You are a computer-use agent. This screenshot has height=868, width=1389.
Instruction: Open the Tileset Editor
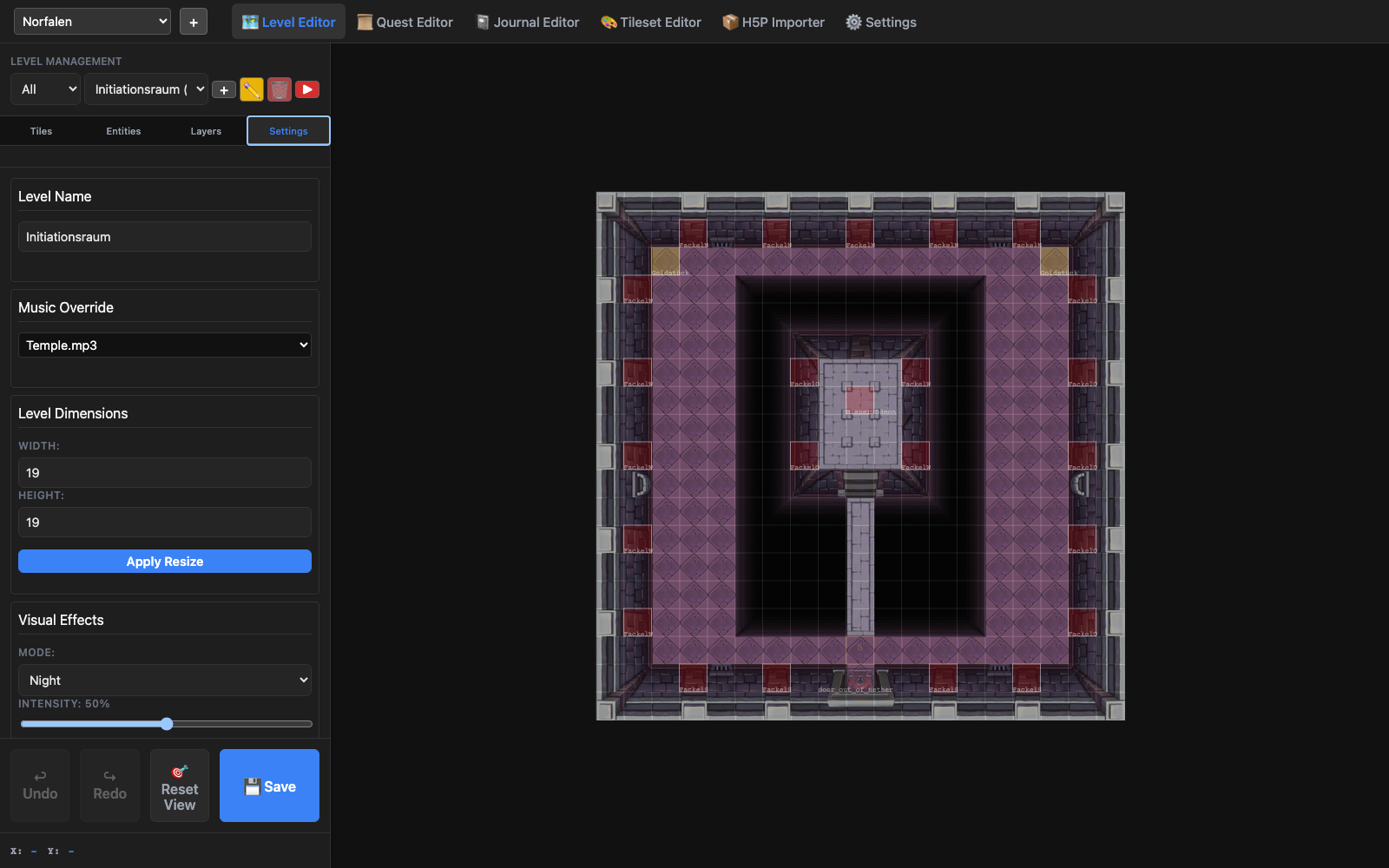[x=649, y=22]
